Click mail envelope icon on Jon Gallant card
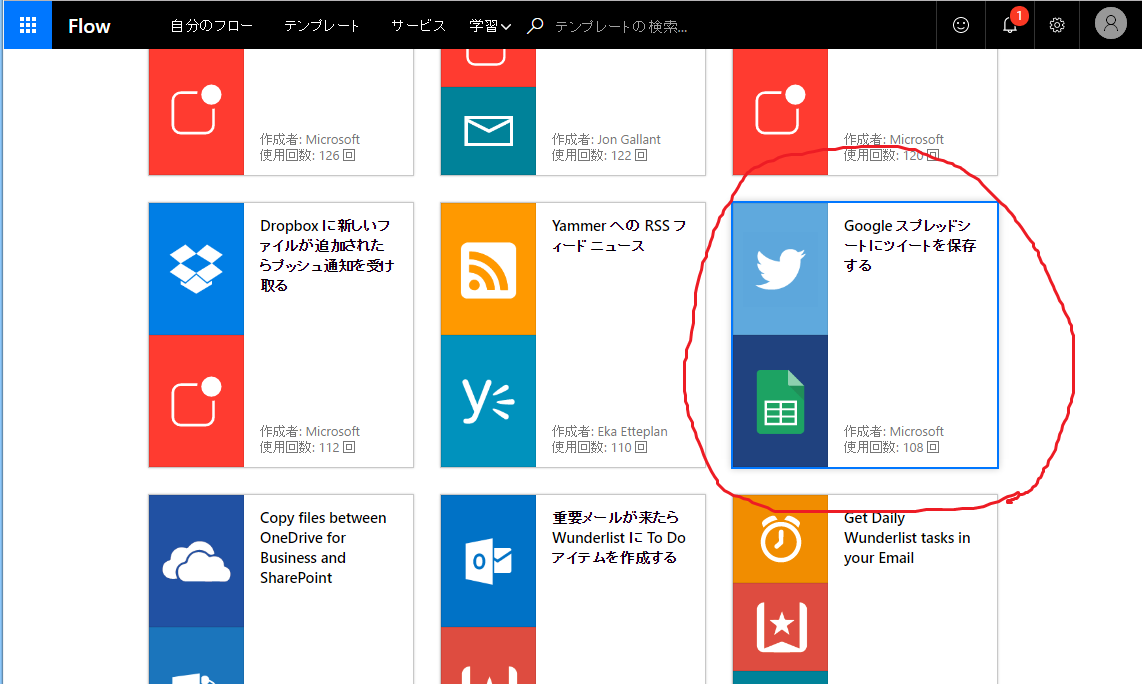This screenshot has height=684, width=1142. [488, 131]
